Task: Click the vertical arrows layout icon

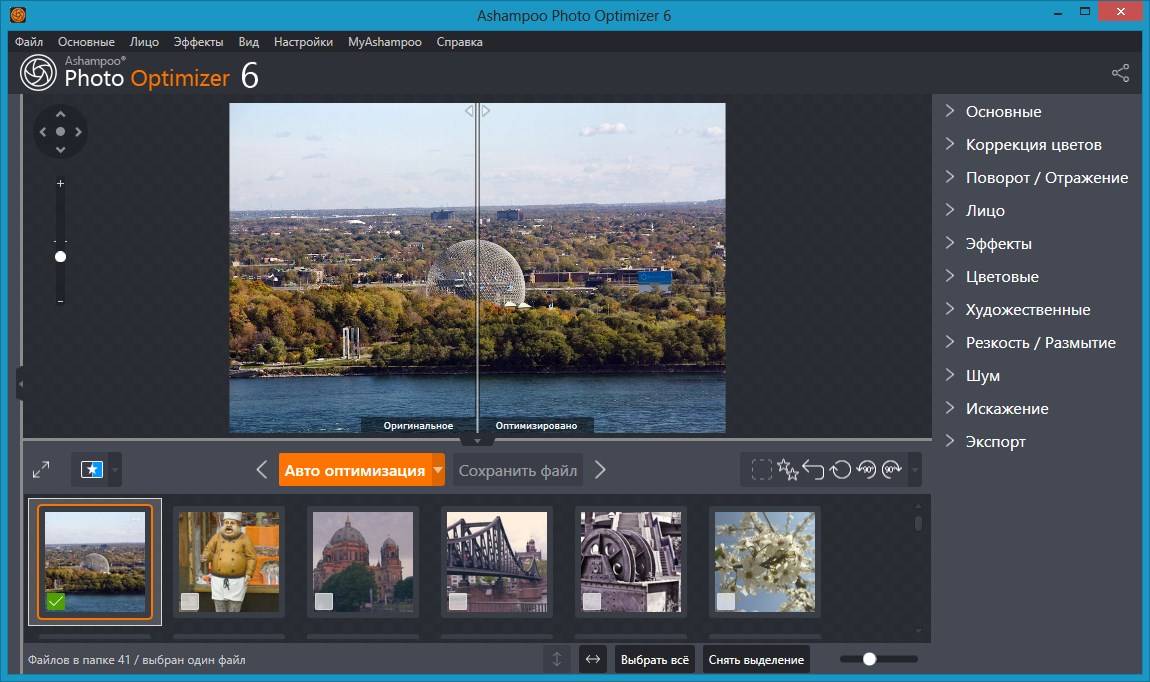Action: tap(557, 659)
